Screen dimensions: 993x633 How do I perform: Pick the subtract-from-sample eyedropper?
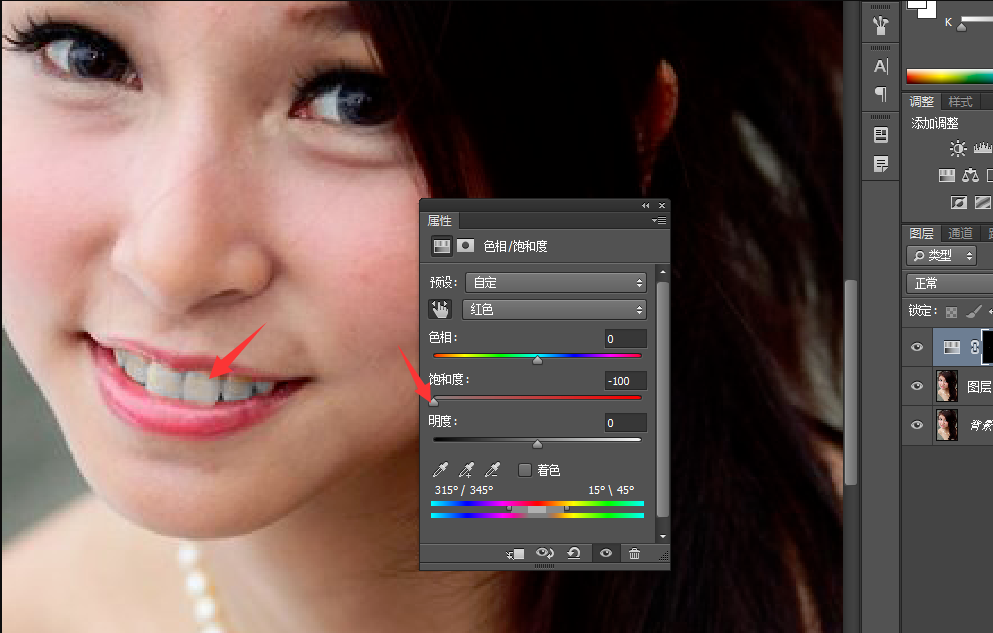pos(492,470)
